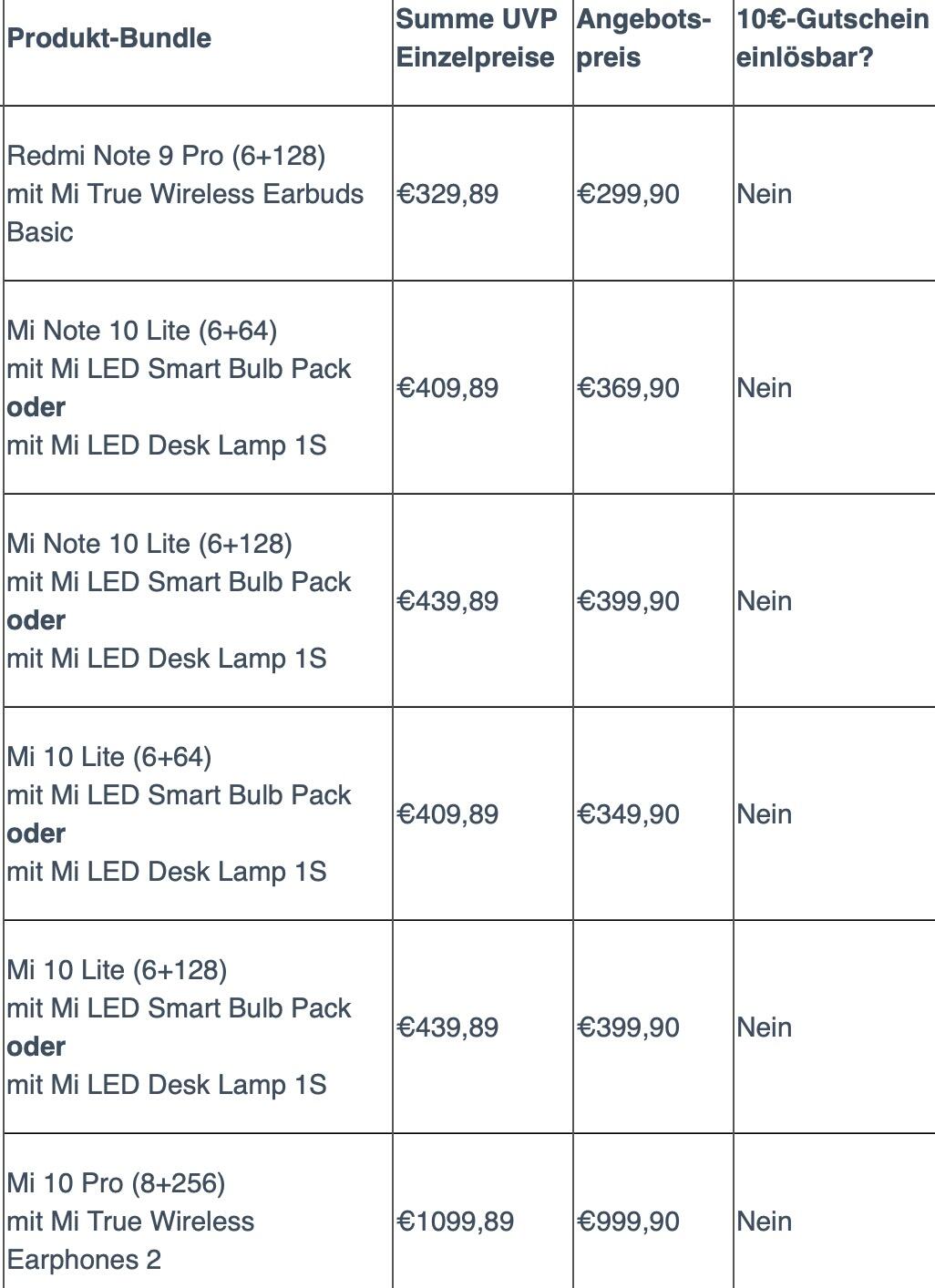
Task: Select Nein in the Mi 10 Lite (6+64) row
Action: click(x=764, y=814)
